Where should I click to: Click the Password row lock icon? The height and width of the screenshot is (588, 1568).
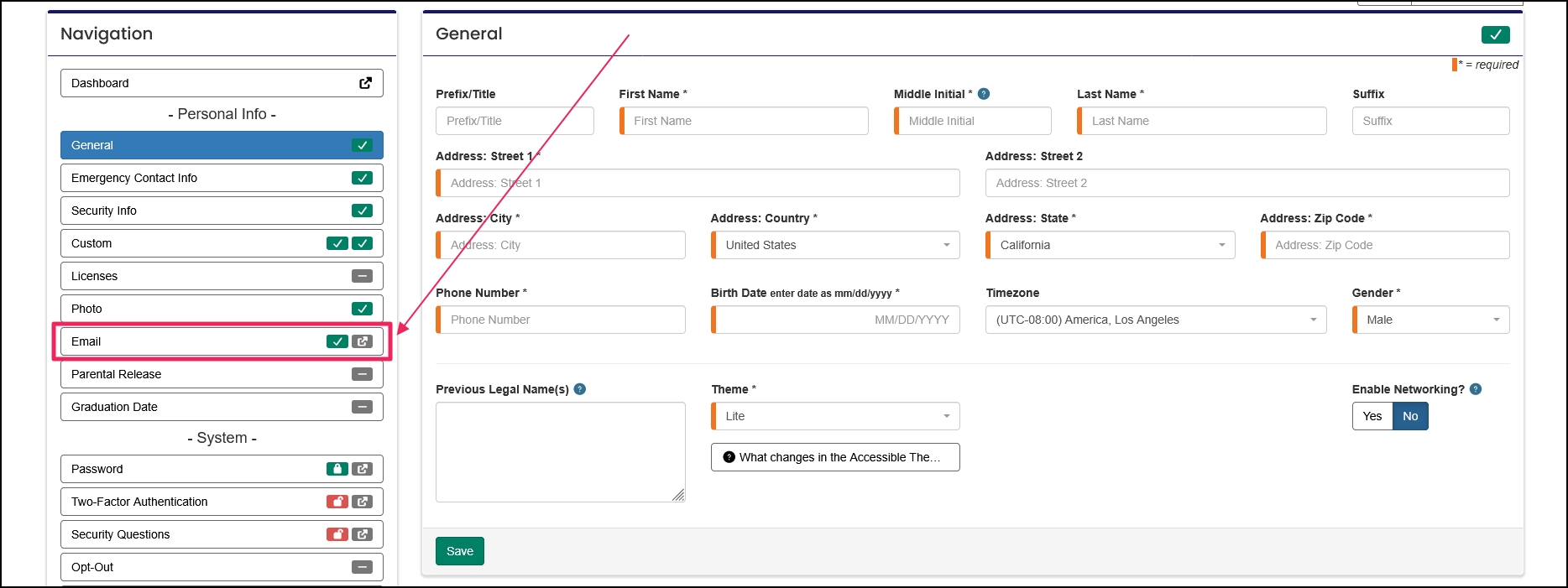pos(337,469)
